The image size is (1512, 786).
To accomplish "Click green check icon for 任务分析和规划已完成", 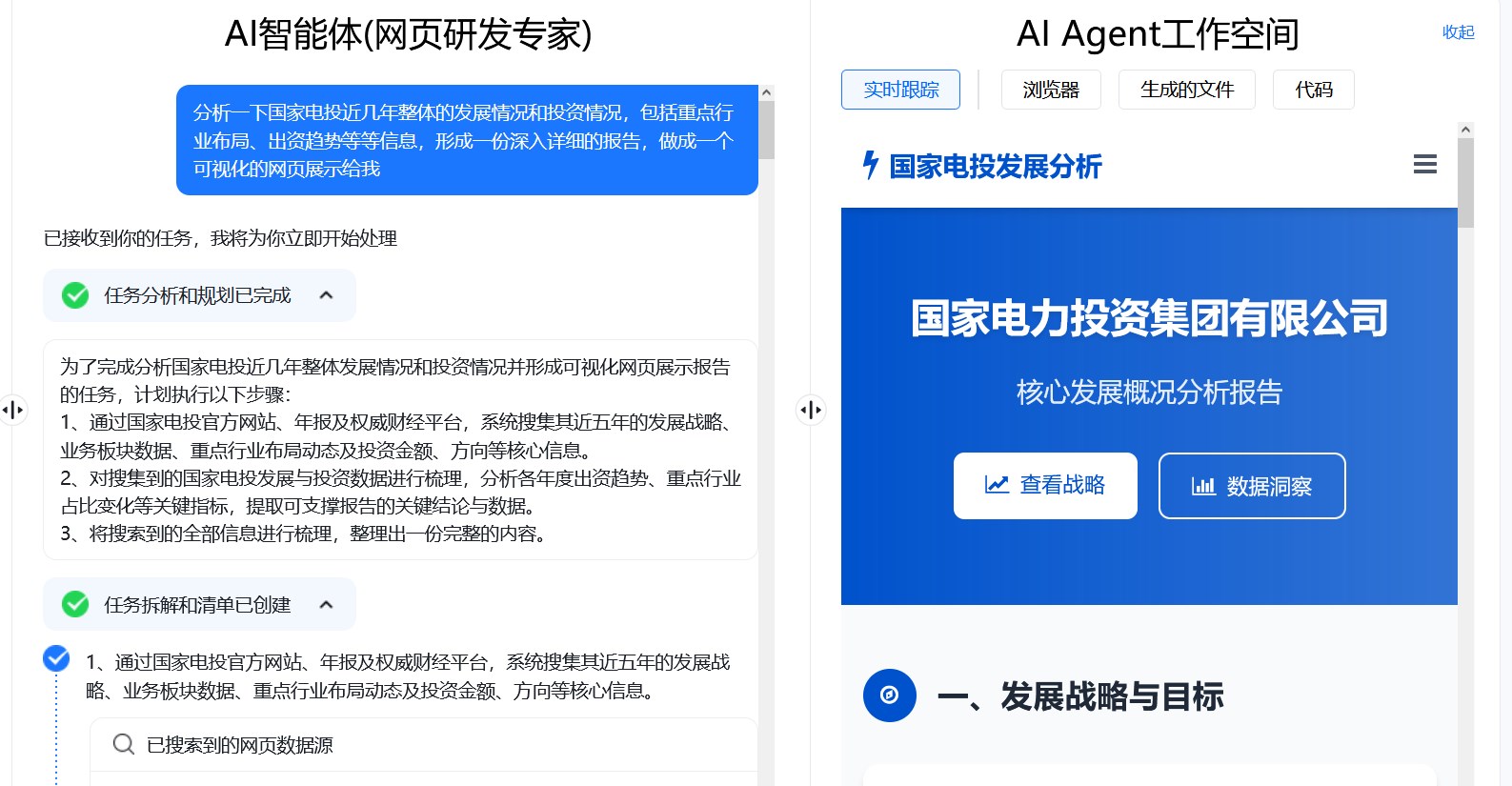I will pos(75,295).
